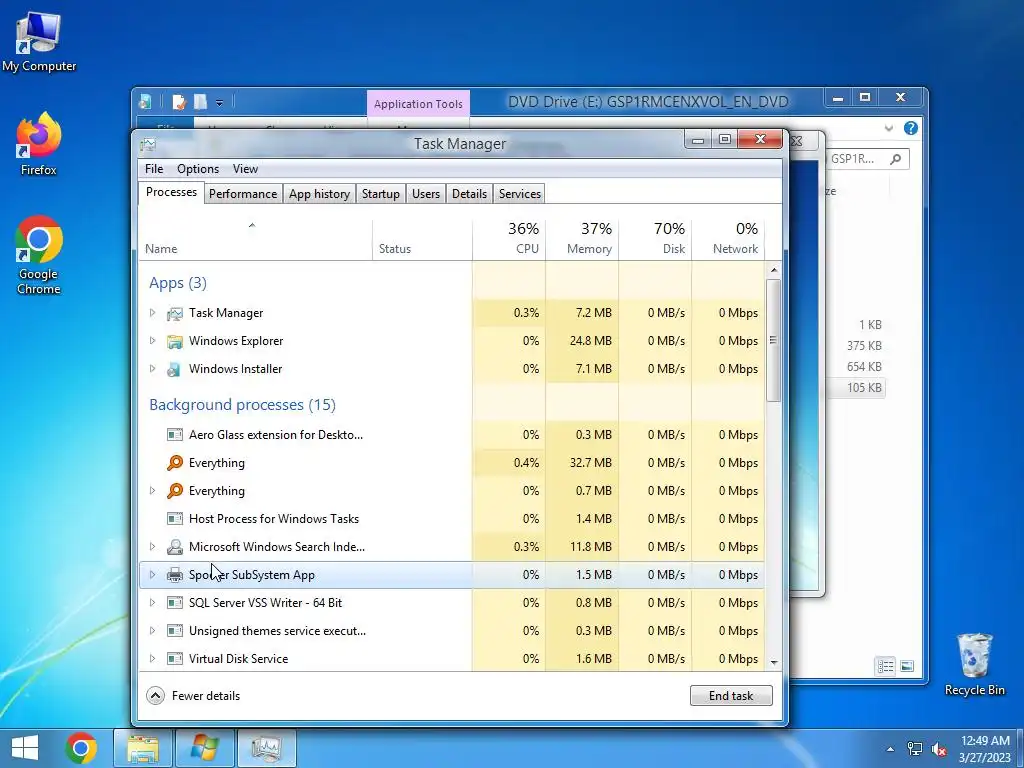Select the Task Manager taskbar button
This screenshot has height=768, width=1024.
click(266, 748)
